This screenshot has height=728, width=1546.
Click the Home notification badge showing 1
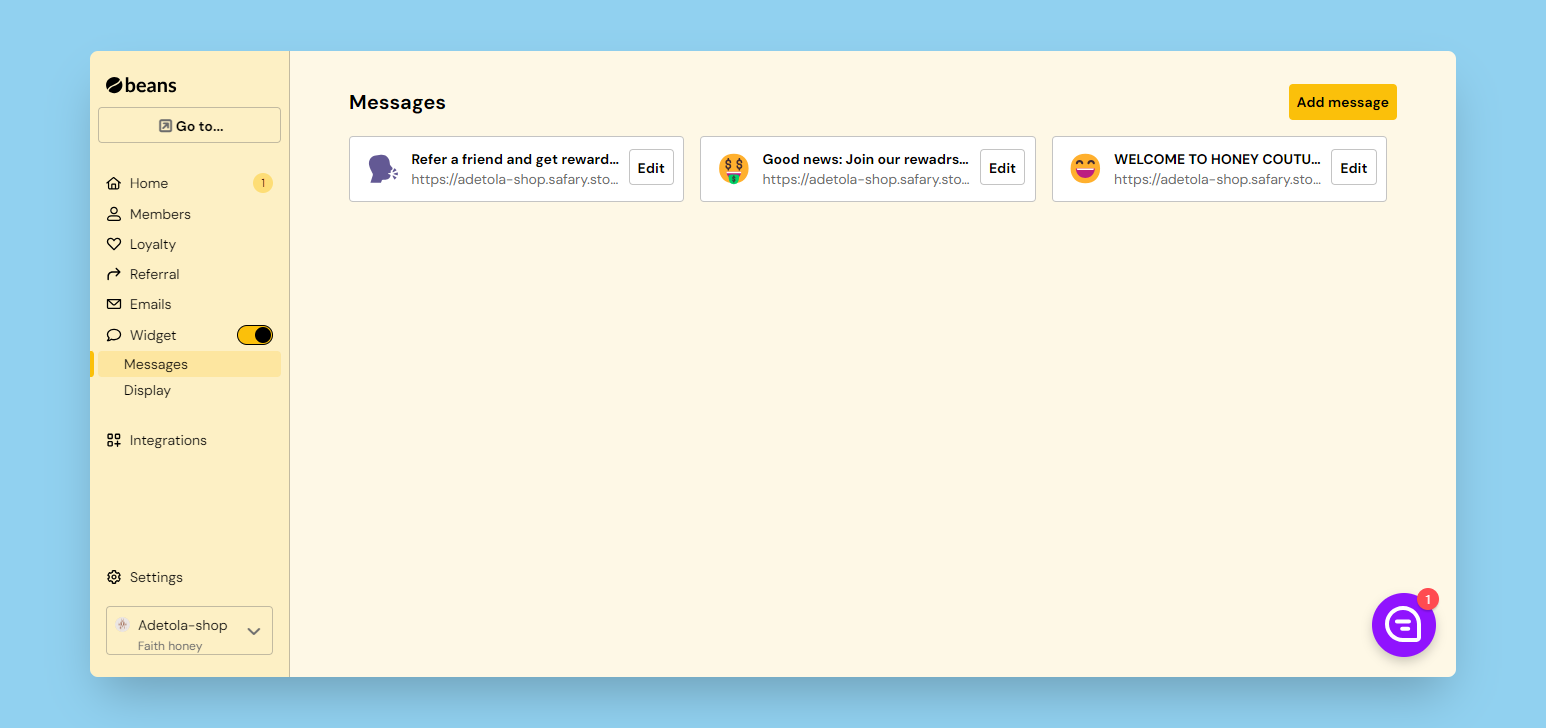[x=262, y=183]
